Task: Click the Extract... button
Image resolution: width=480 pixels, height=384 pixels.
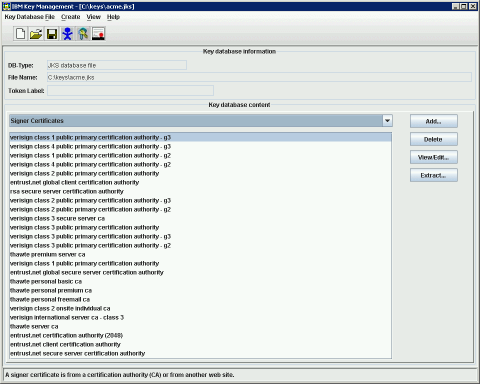Action: 434,175
